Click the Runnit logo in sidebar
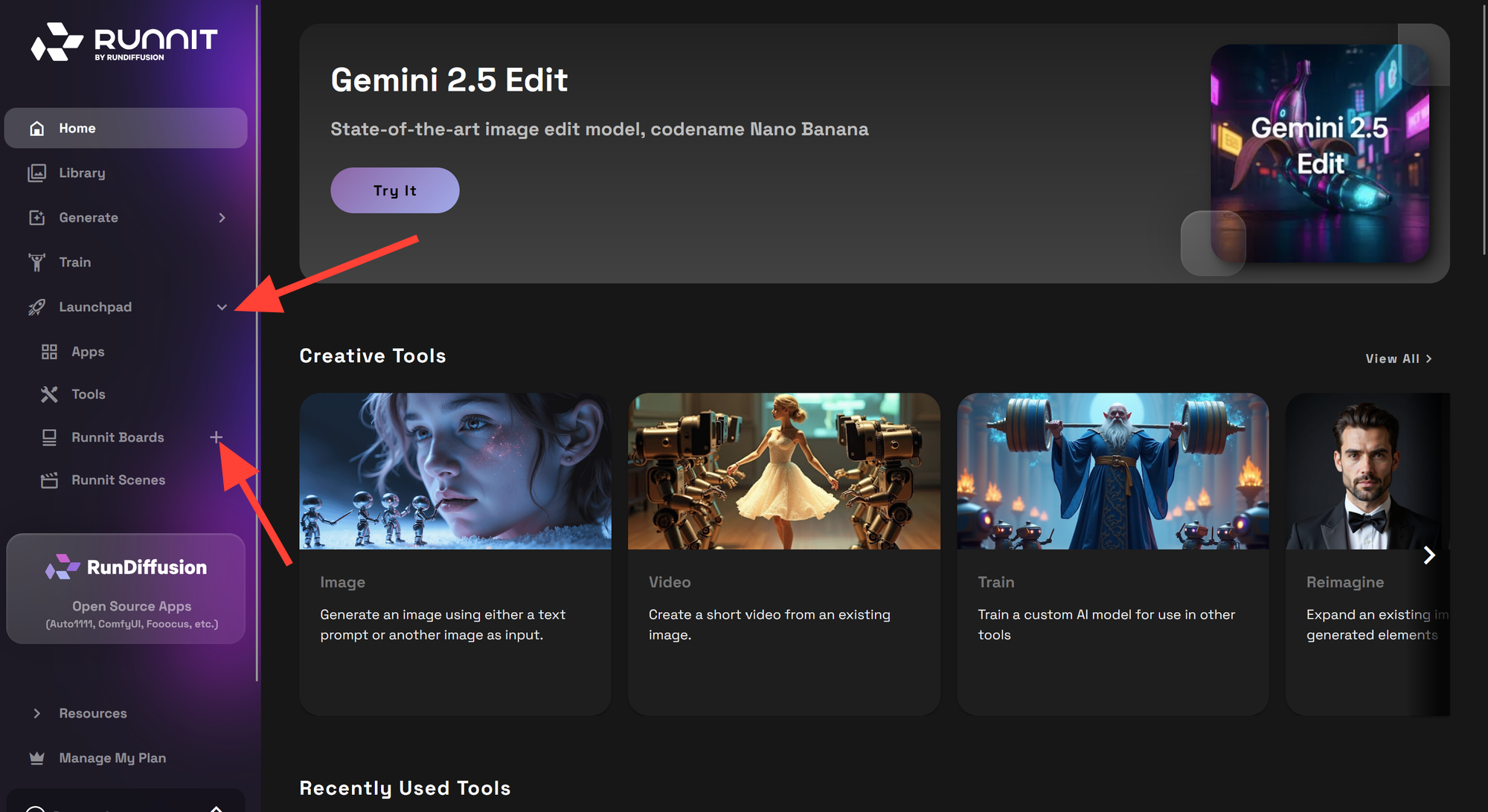 [124, 42]
